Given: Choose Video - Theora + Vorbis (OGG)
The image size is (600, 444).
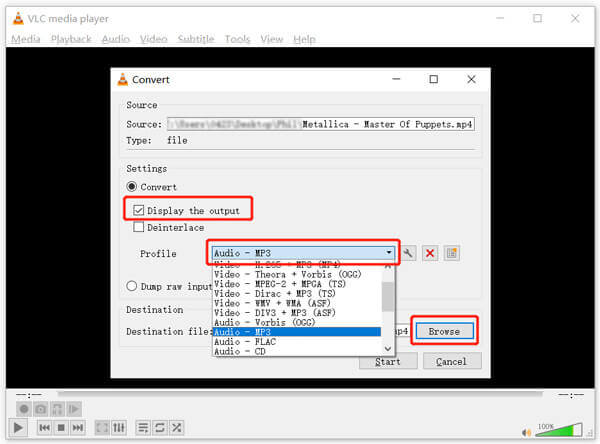Looking at the screenshot, I should [297, 274].
